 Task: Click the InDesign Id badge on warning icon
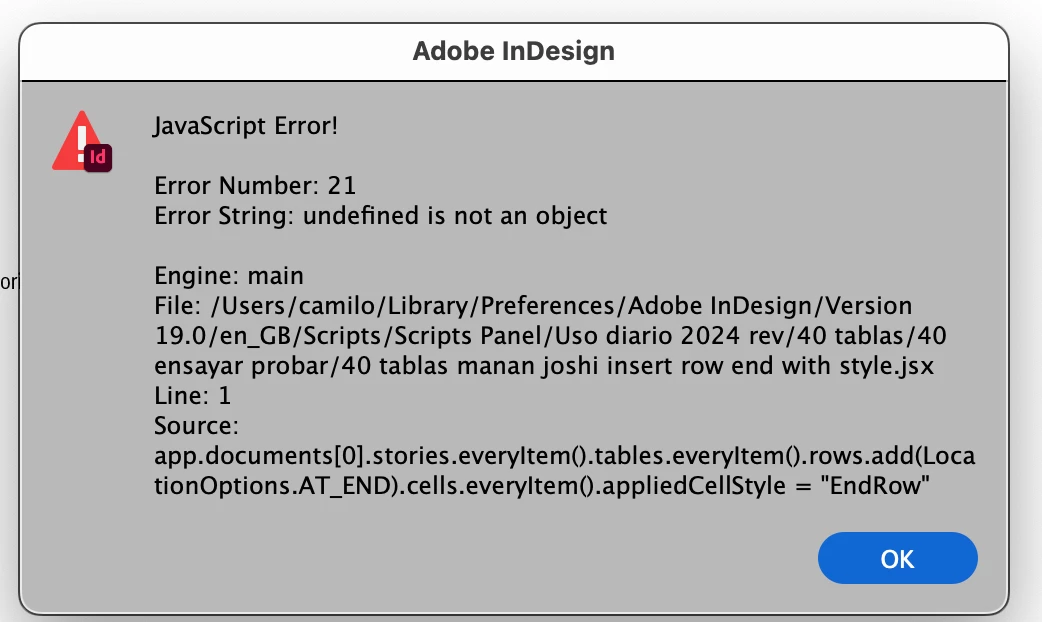click(x=98, y=157)
